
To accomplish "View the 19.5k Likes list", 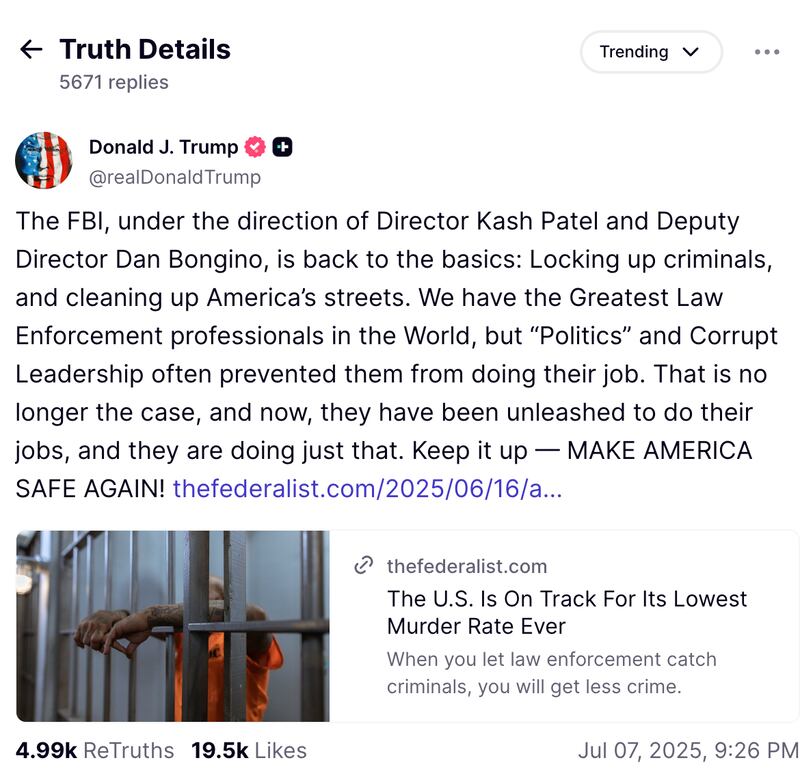I will [249, 750].
